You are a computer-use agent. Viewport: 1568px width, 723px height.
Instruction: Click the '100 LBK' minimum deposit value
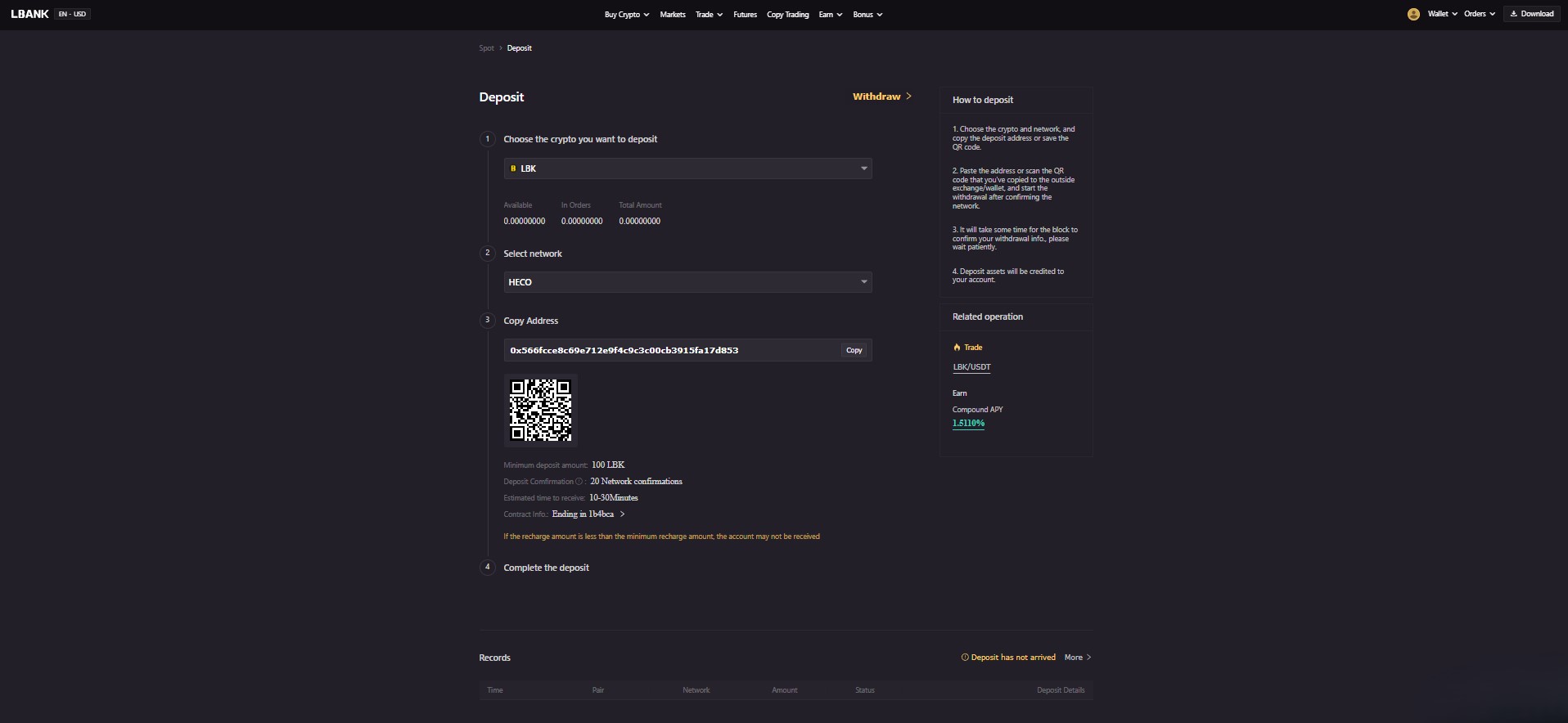(x=608, y=465)
